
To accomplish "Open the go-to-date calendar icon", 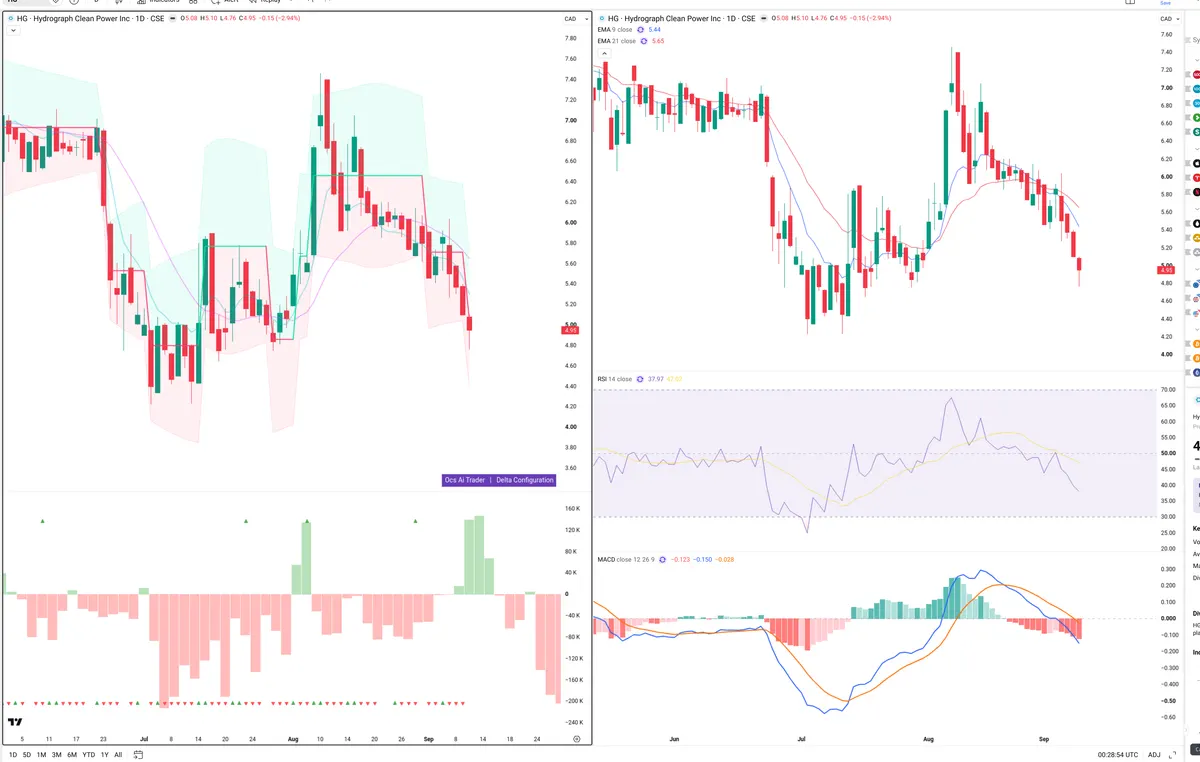I will [136, 755].
